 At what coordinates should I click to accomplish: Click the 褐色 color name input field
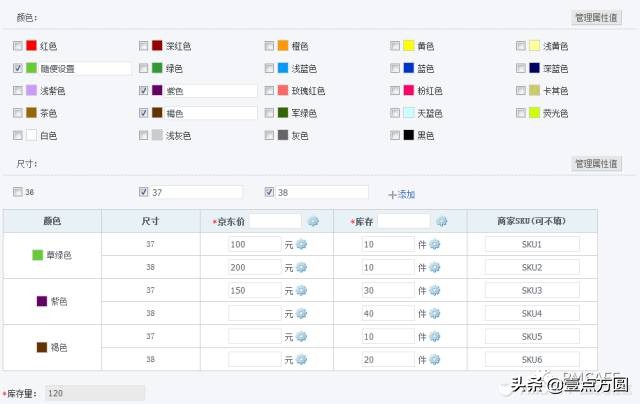coord(211,113)
